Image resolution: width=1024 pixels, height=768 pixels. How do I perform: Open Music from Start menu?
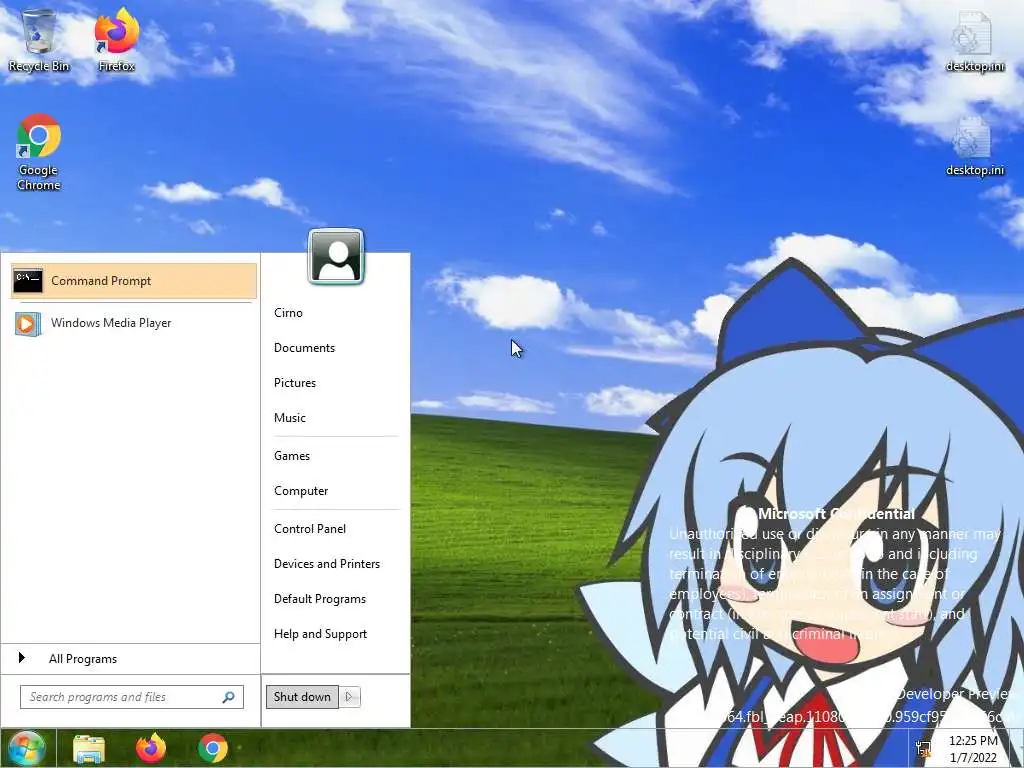click(289, 418)
